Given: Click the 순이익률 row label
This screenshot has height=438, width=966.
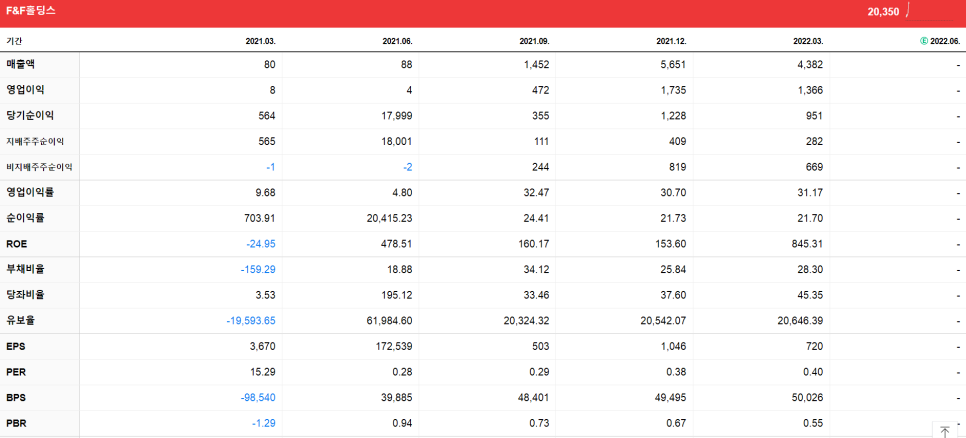Looking at the screenshot, I should pos(25,219).
